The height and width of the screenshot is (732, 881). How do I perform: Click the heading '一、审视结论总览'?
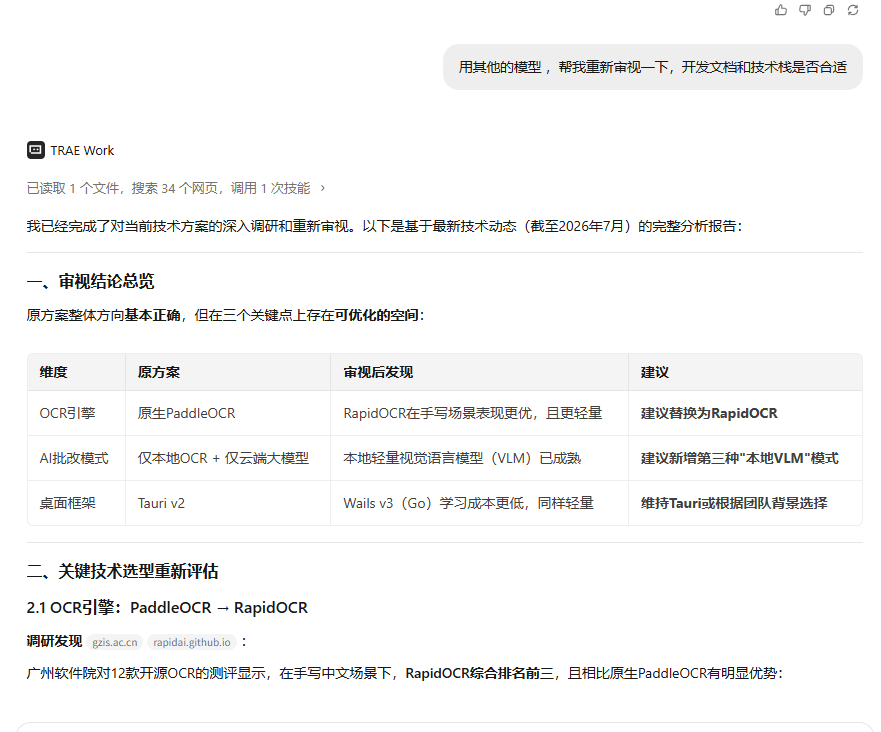[90, 281]
